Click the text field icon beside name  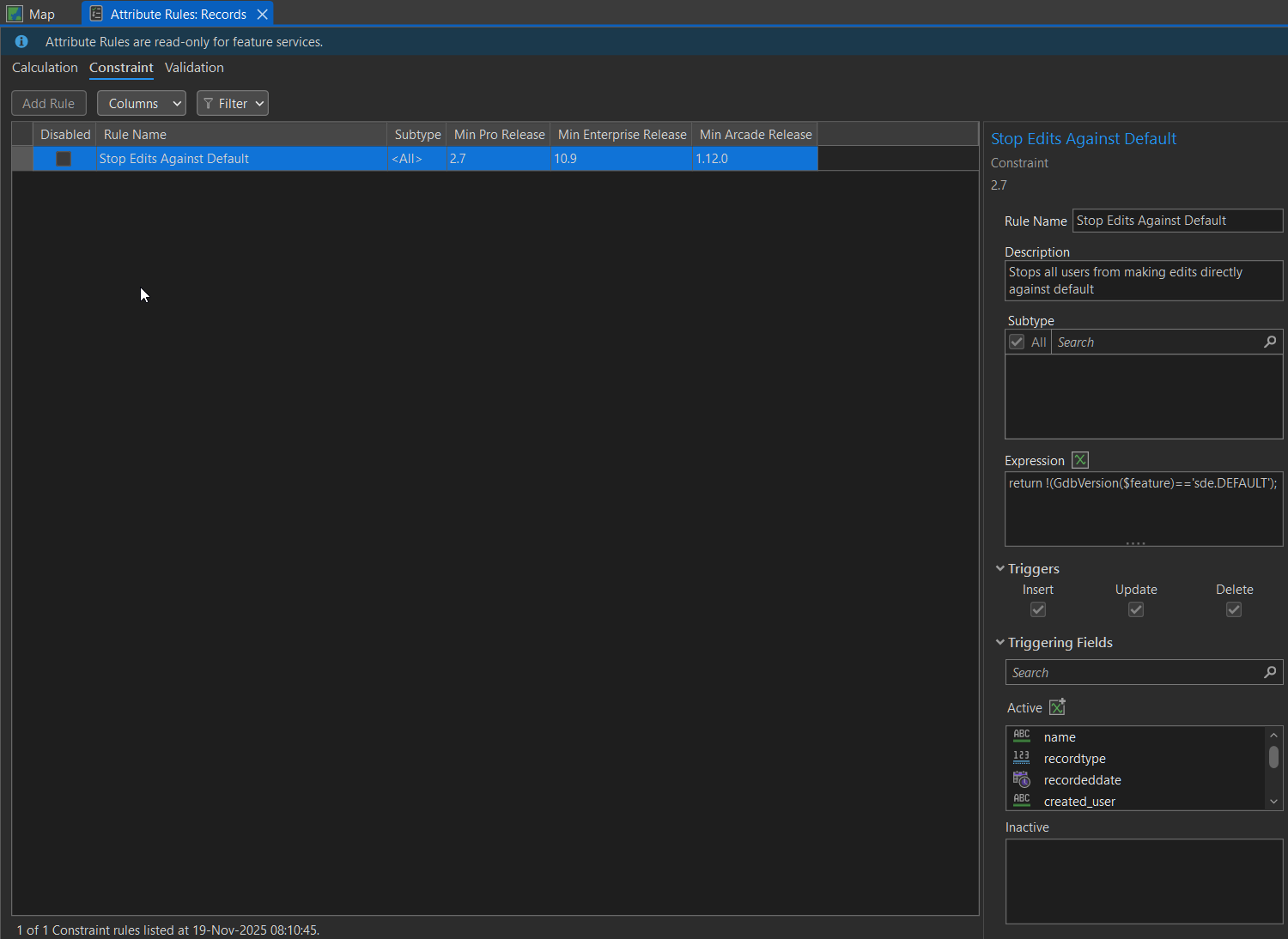[x=1022, y=736]
